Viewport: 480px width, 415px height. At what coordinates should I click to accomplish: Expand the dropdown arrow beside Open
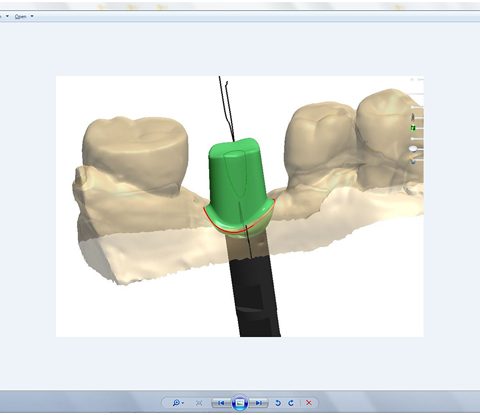(32, 16)
